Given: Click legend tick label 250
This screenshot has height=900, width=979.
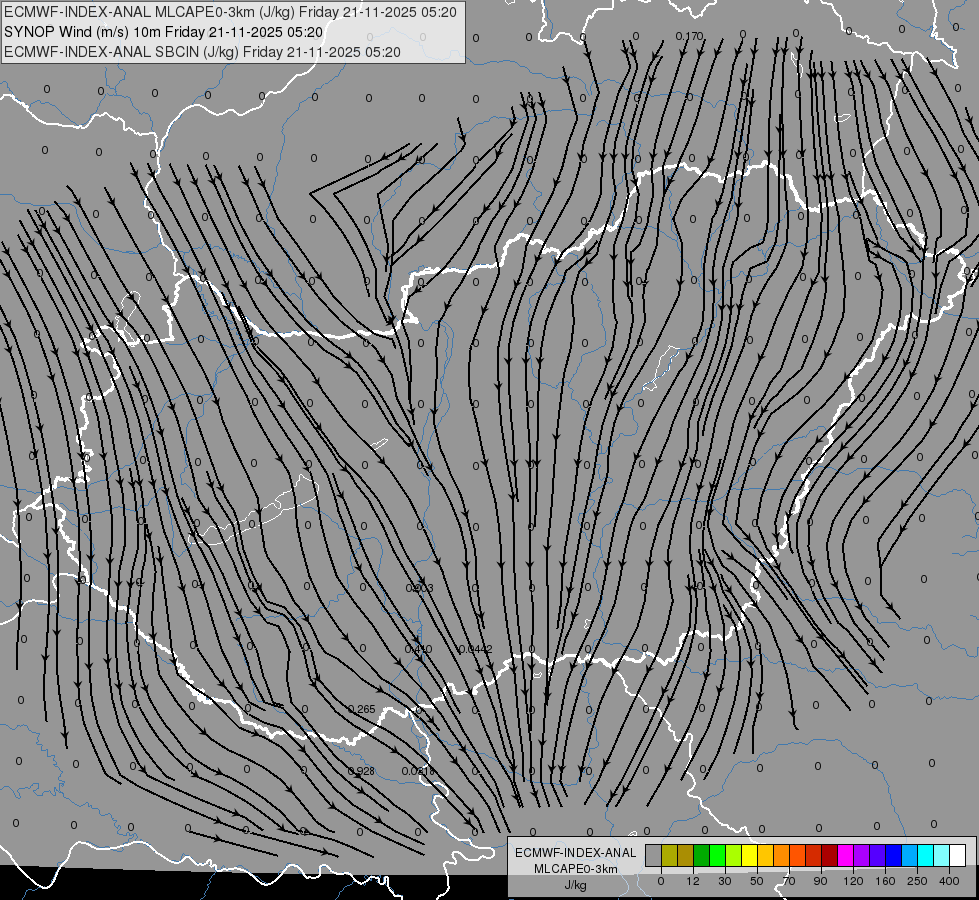Looking at the screenshot, I should pyautogui.click(x=917, y=881).
